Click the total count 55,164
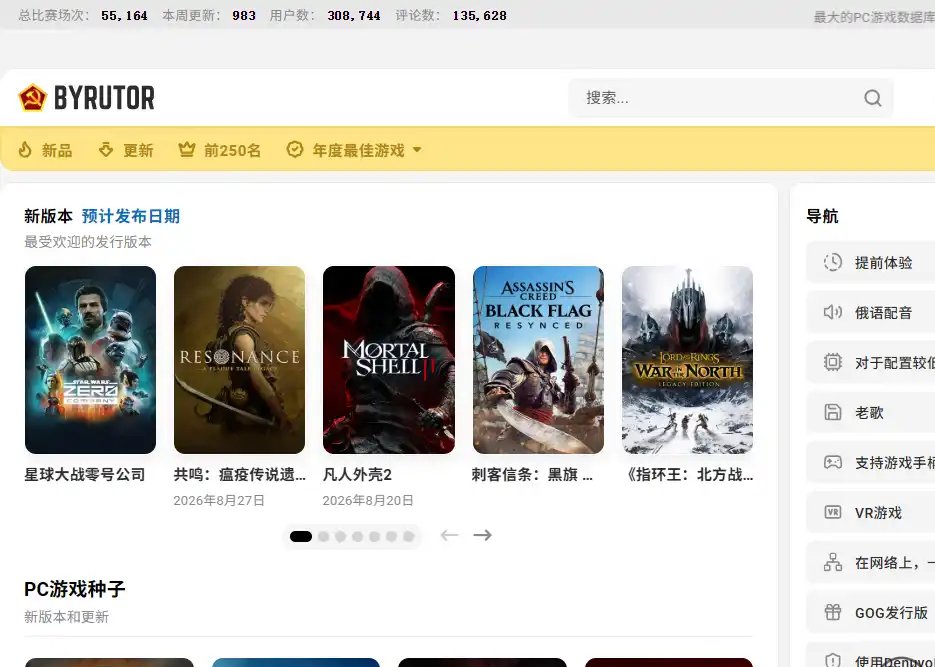 (124, 15)
